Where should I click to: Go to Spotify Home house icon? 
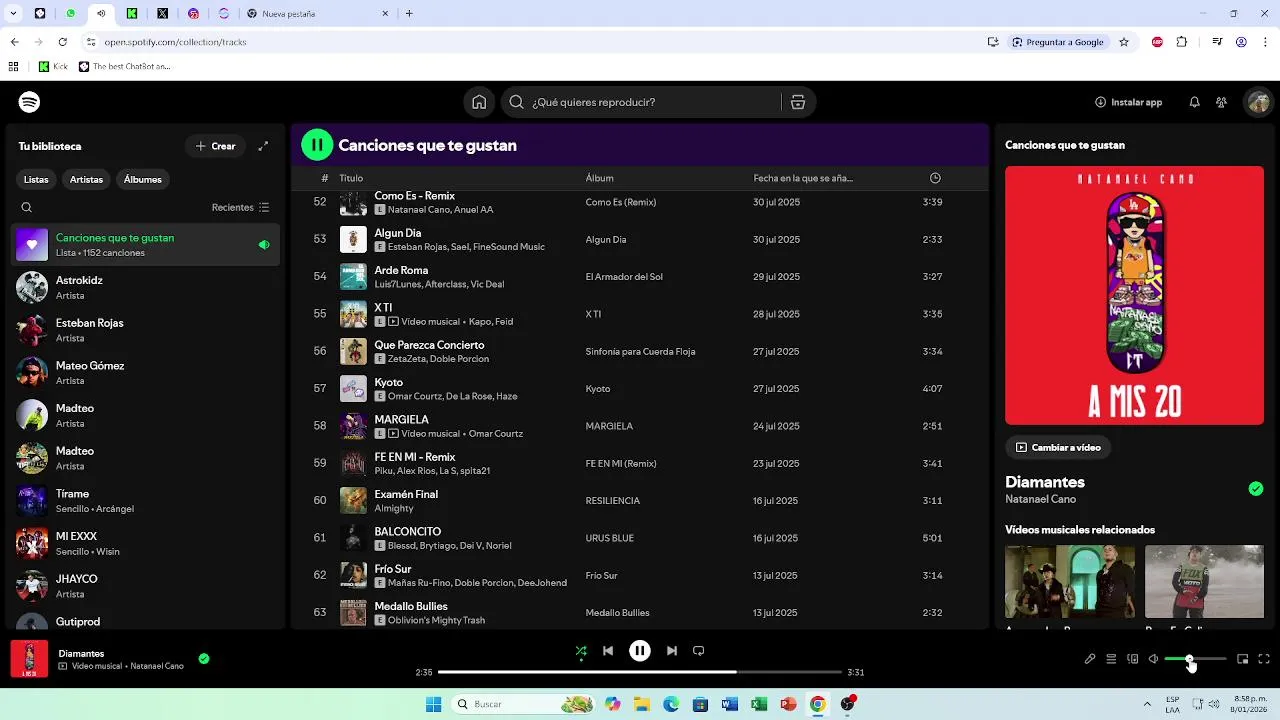(479, 102)
